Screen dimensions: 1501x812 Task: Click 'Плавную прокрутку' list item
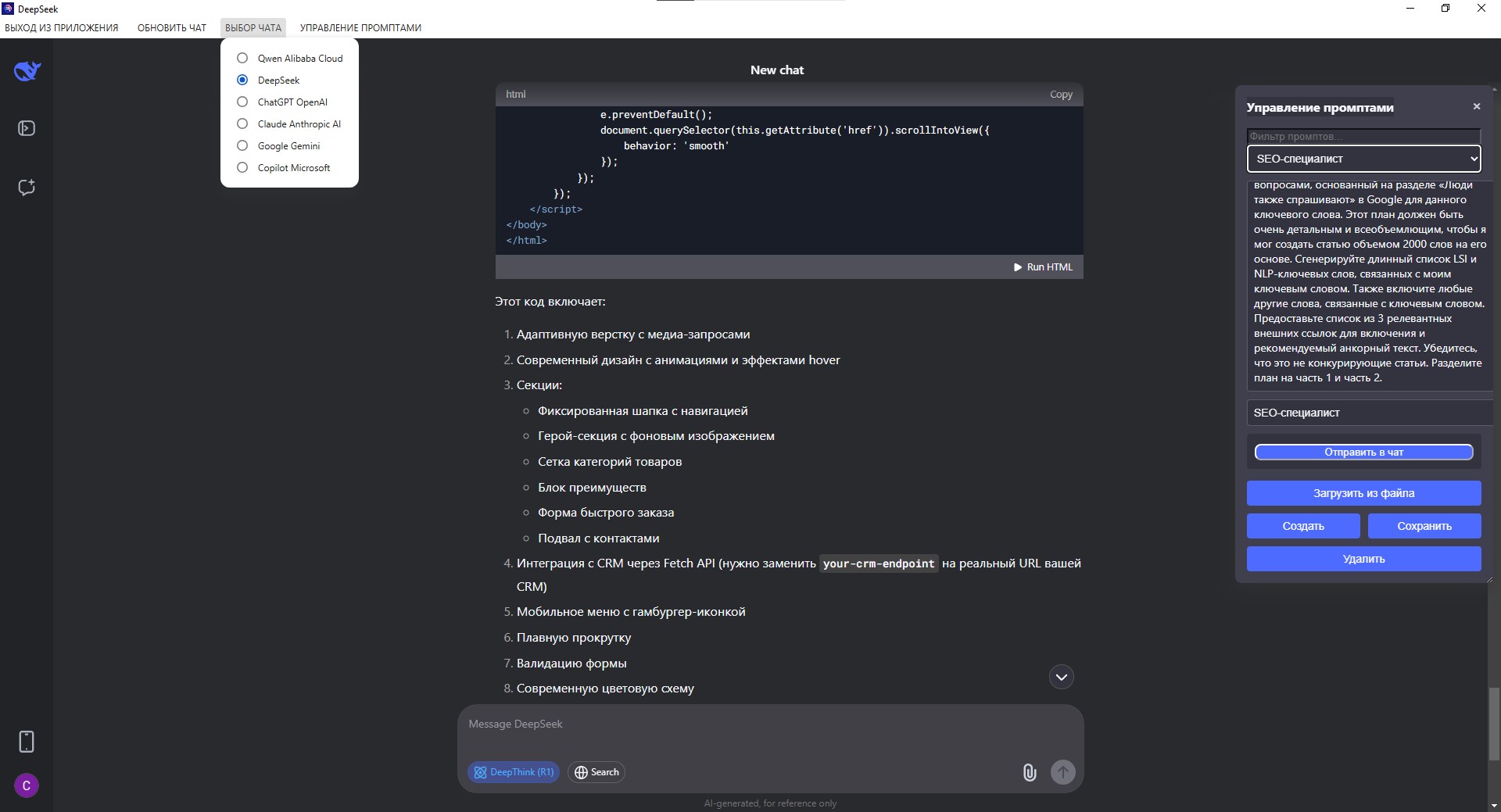coord(574,638)
